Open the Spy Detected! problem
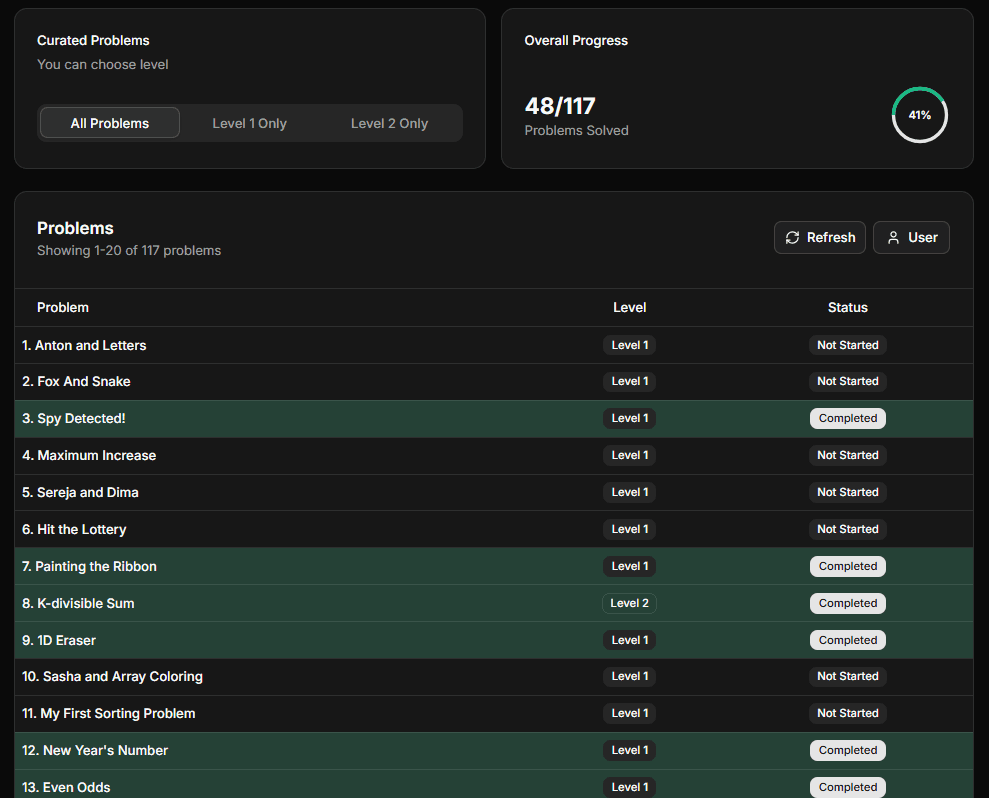The height and width of the screenshot is (798, 989). (74, 418)
